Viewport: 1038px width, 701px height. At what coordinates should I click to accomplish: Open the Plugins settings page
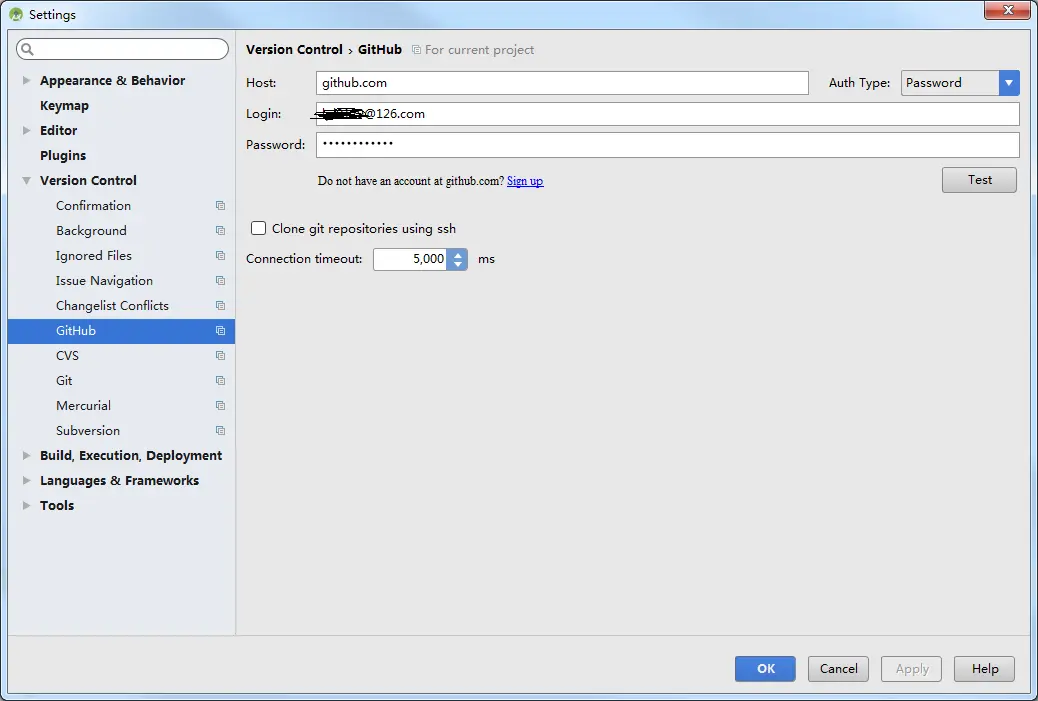click(63, 156)
